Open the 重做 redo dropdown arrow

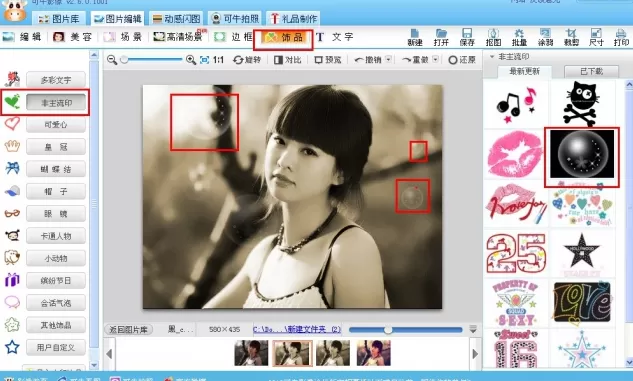pos(436,60)
